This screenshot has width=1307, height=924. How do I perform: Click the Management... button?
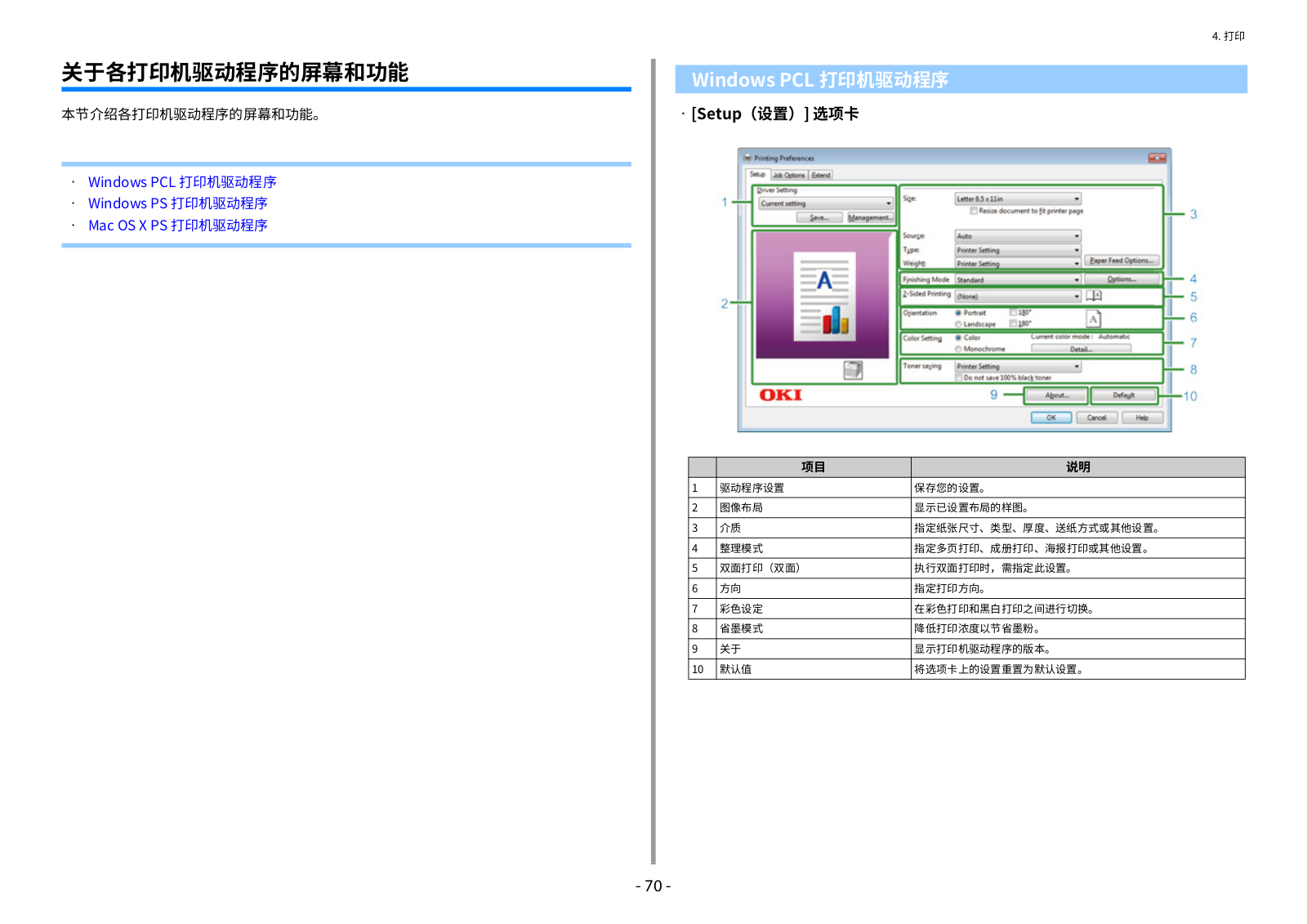click(x=870, y=217)
